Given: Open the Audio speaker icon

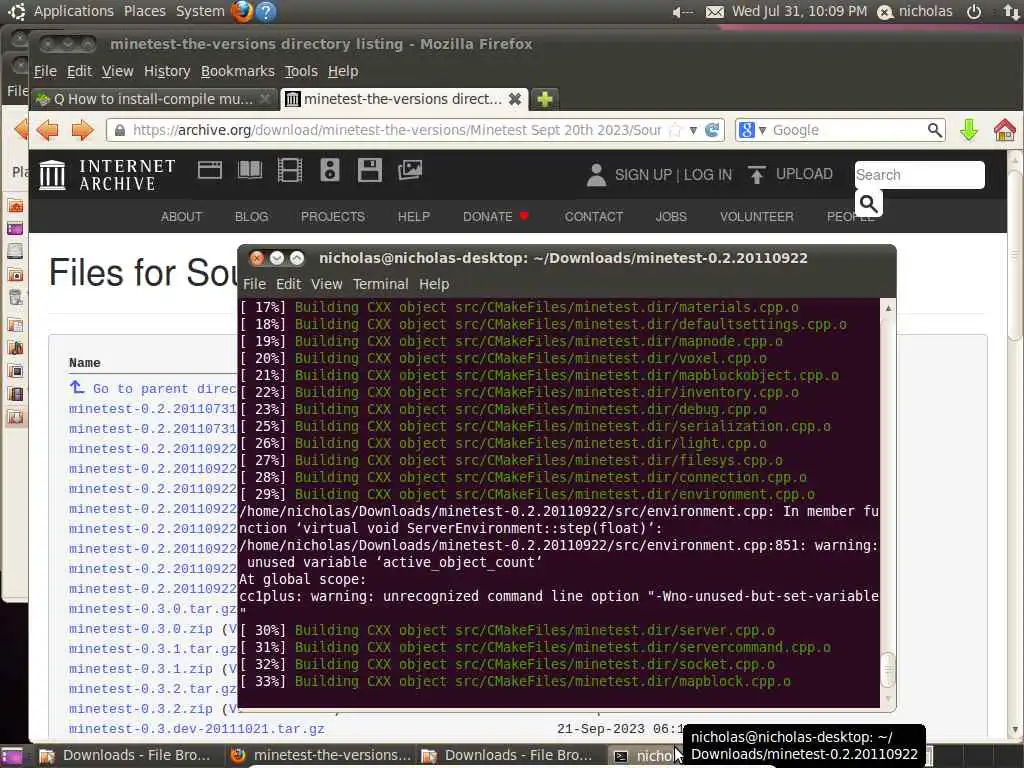Looking at the screenshot, I should point(329,170).
